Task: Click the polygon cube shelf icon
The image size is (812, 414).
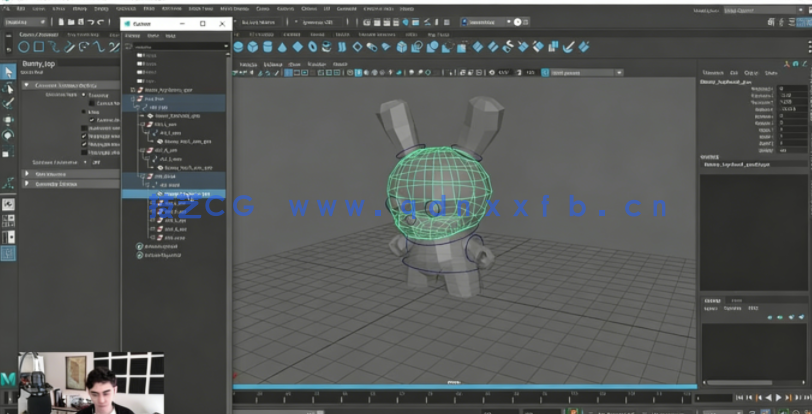Action: pyautogui.click(x=254, y=46)
